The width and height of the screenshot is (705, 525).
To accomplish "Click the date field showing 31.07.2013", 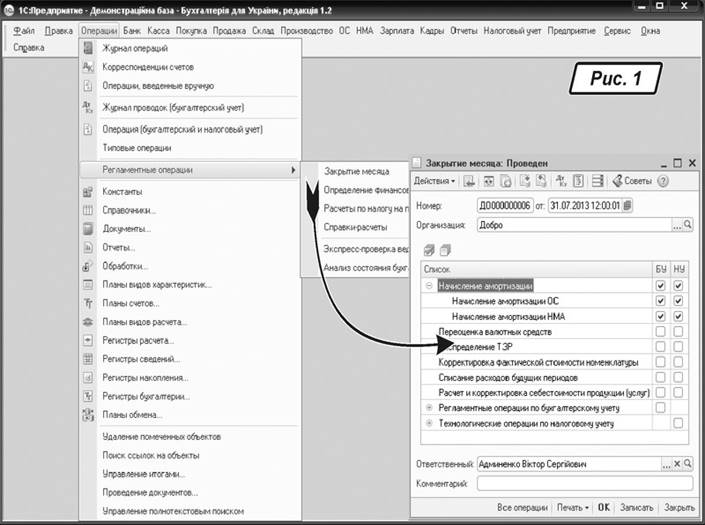I will tap(585, 206).
